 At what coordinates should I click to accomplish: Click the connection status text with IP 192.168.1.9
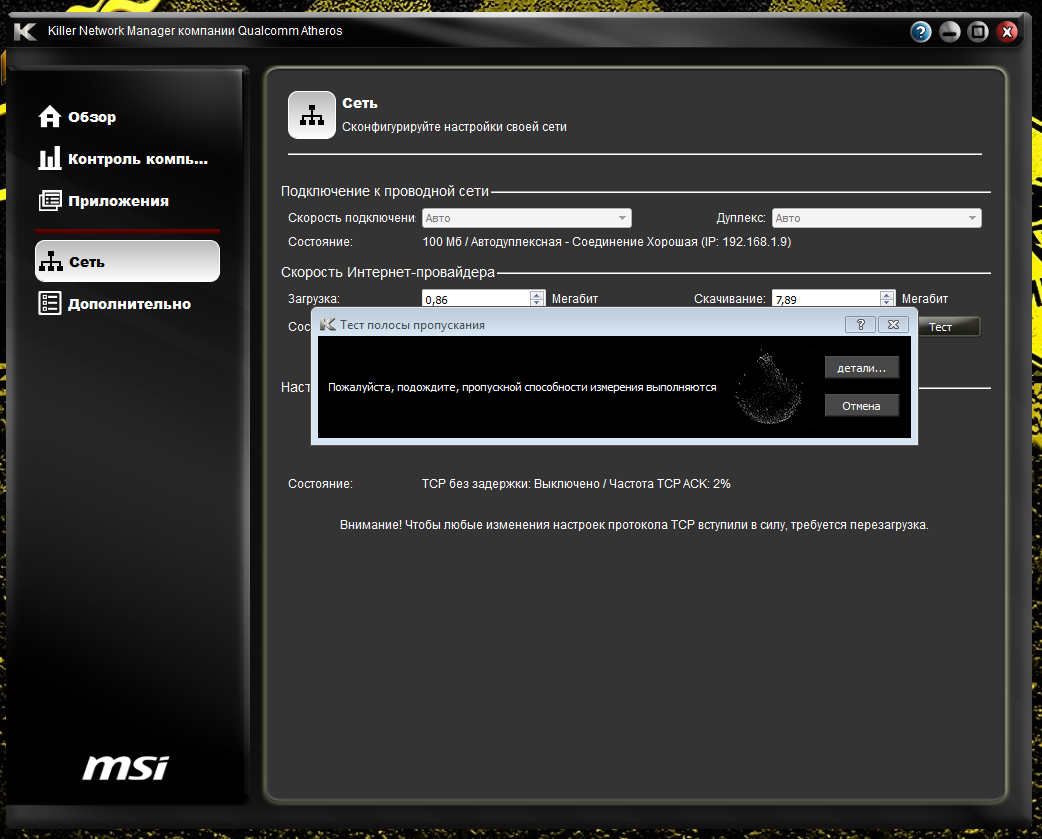(607, 242)
